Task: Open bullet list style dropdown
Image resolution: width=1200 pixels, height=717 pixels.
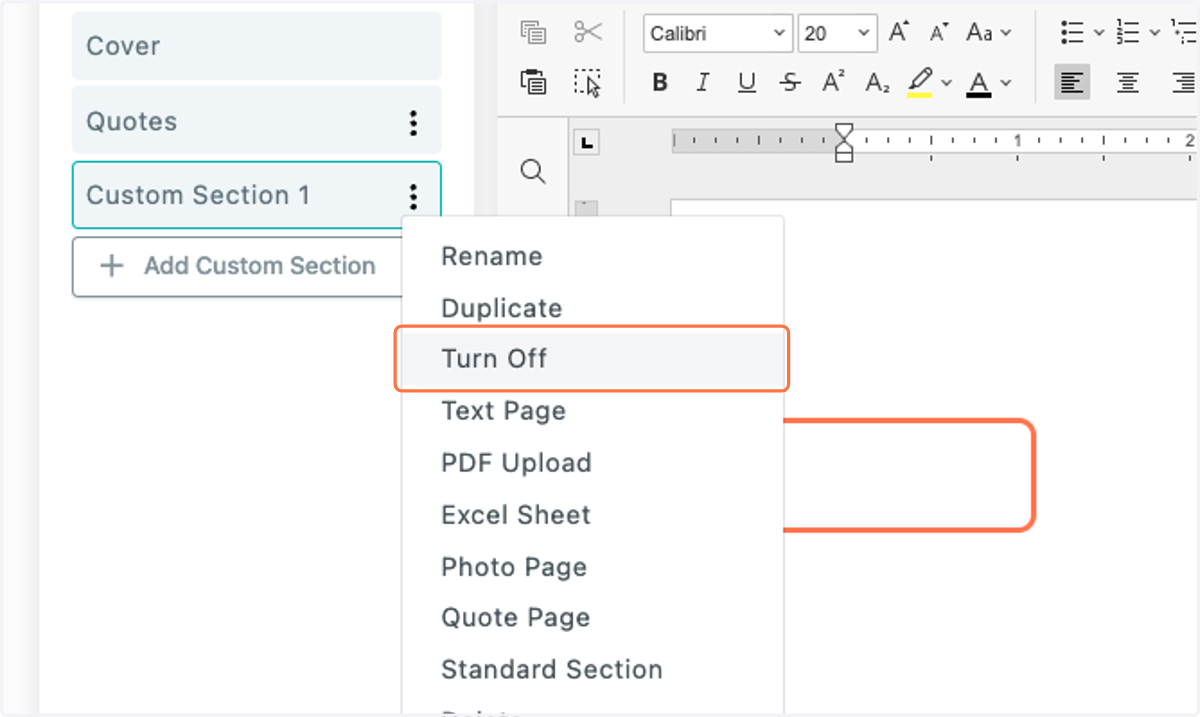Action: [x=1098, y=33]
